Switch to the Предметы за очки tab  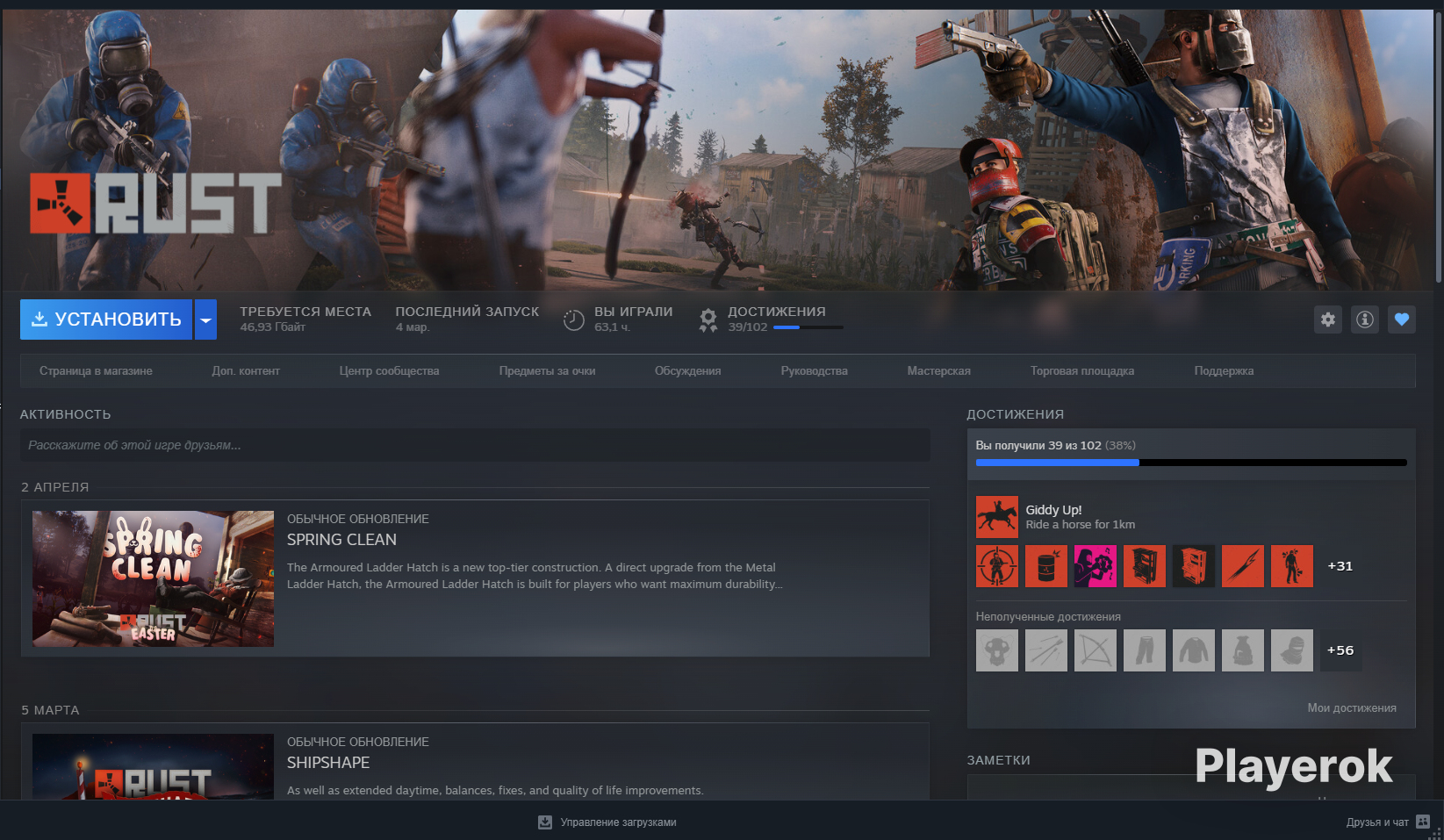tap(547, 371)
